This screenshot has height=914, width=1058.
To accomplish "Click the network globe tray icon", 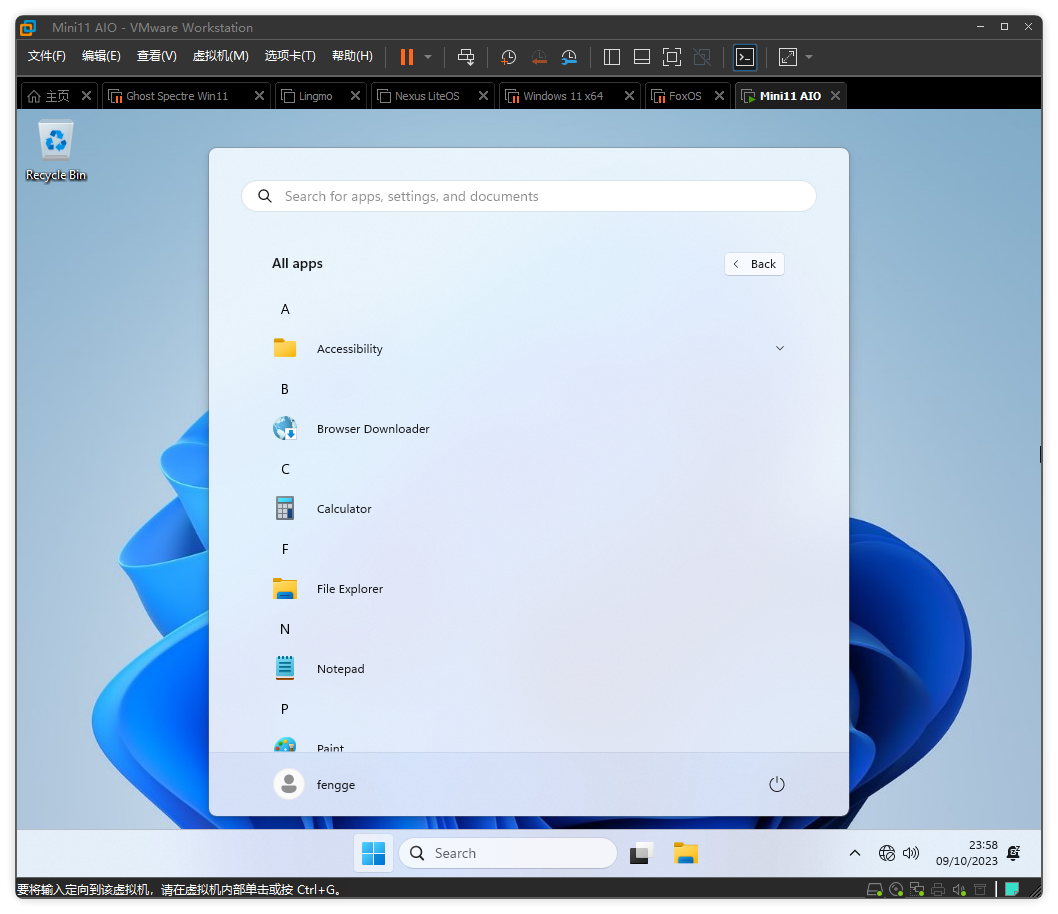I will (887, 853).
